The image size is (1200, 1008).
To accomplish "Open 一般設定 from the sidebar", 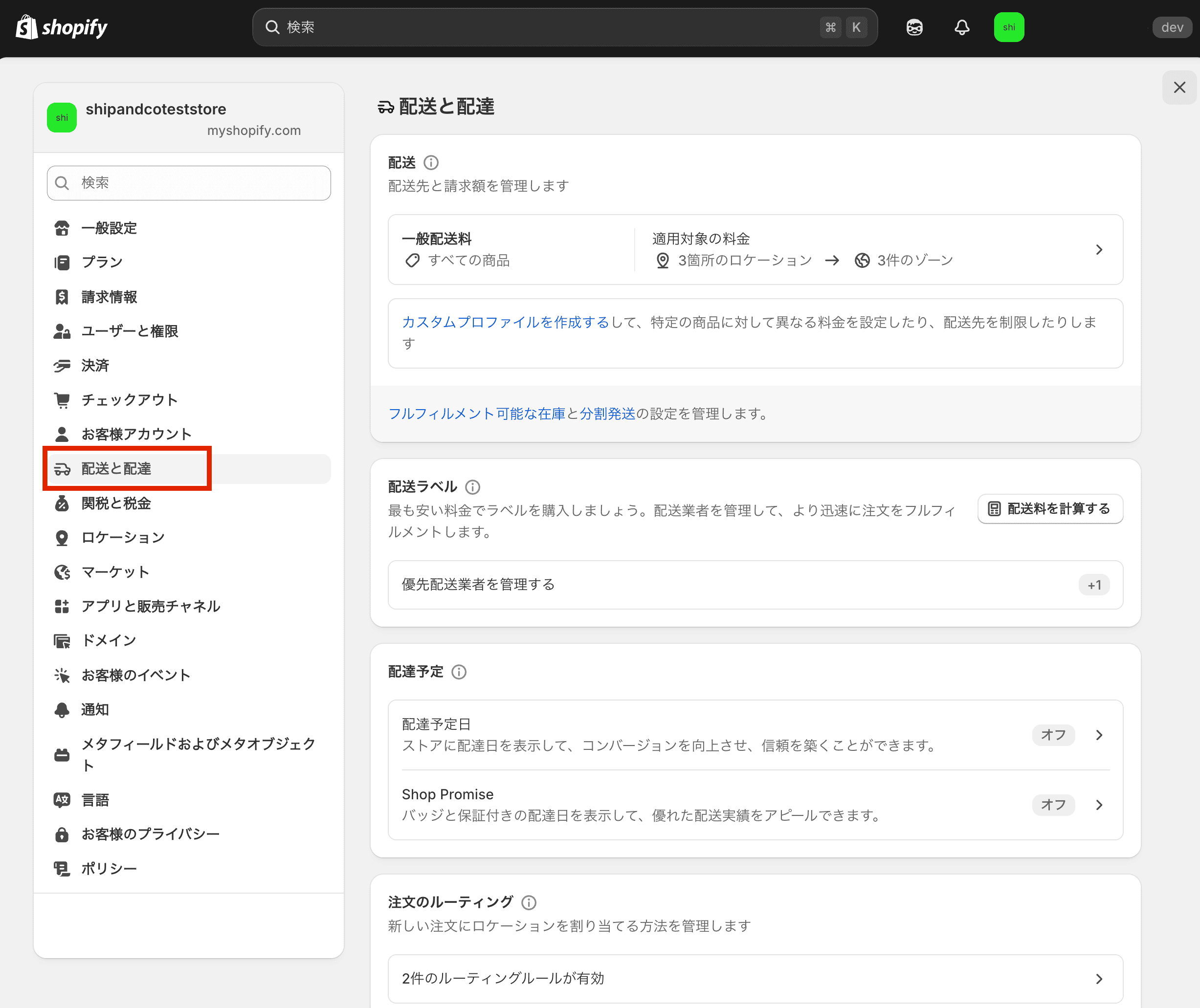I will coord(109,227).
